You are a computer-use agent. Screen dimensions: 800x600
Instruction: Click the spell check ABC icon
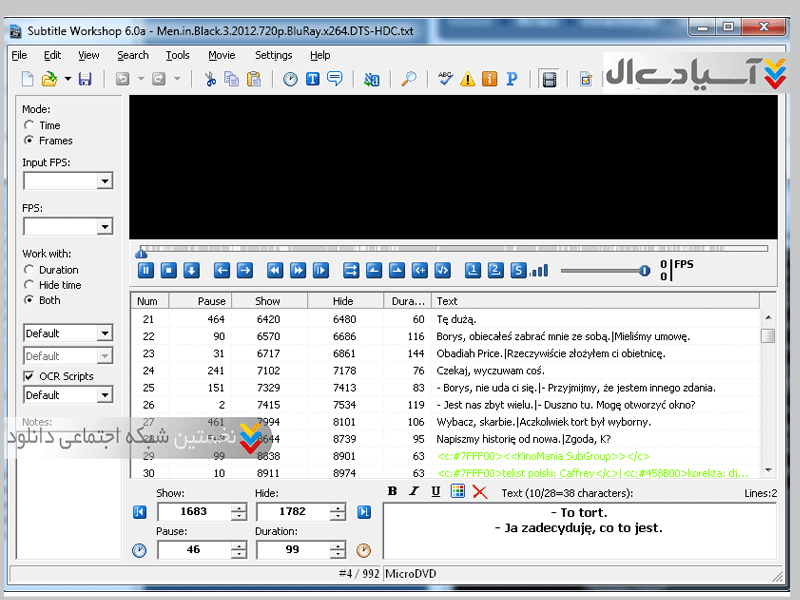click(x=445, y=79)
